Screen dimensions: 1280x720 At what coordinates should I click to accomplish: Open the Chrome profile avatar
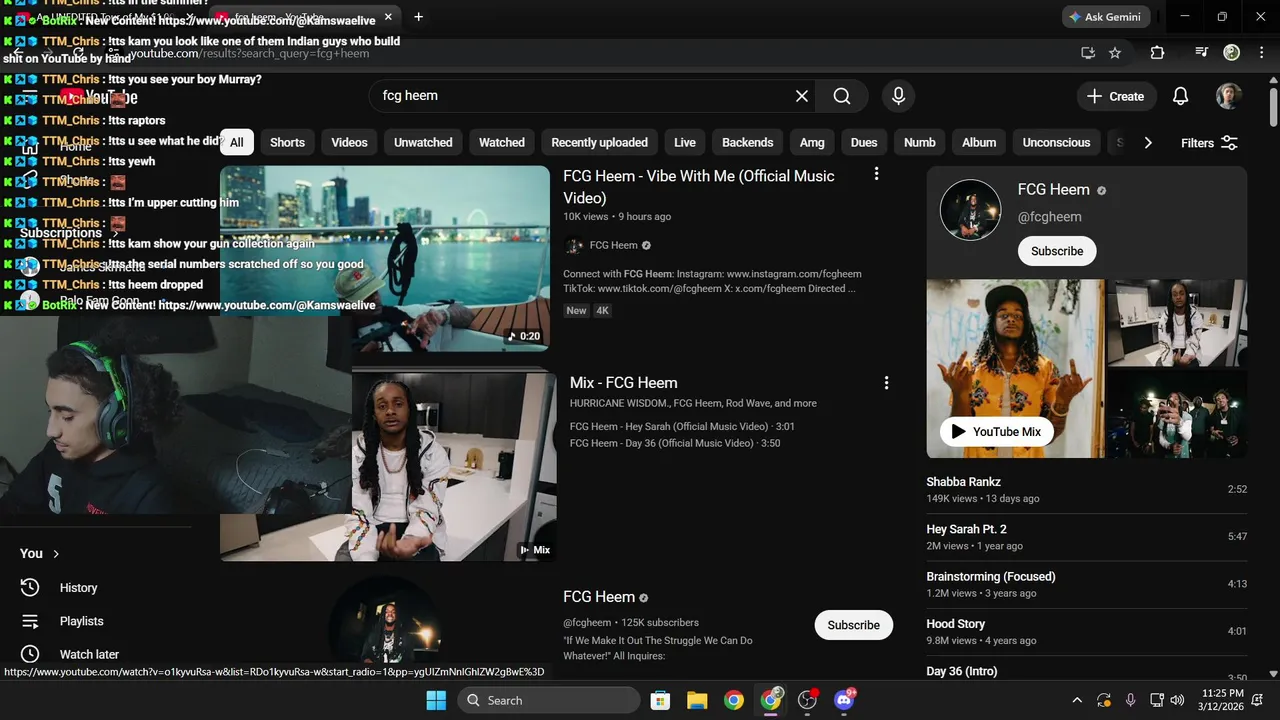pyautogui.click(x=1232, y=53)
